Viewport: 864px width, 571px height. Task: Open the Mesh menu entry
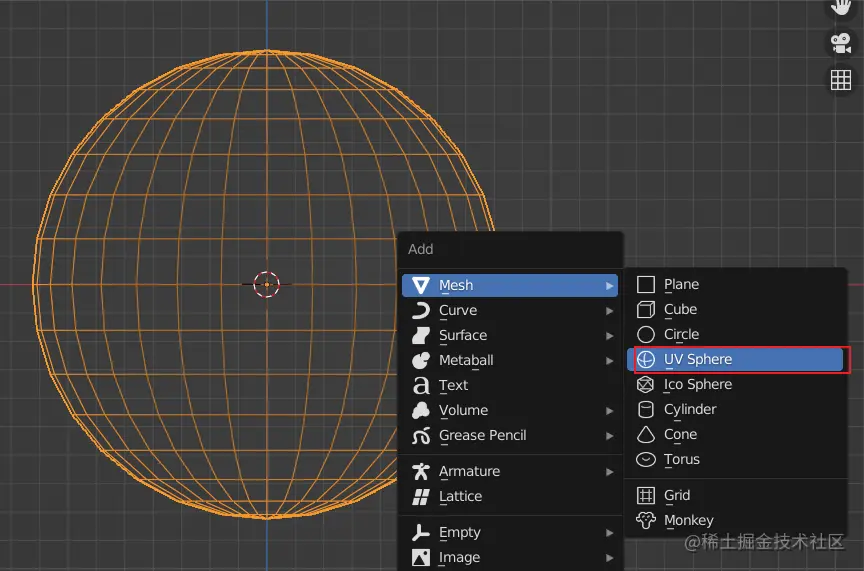coord(510,286)
